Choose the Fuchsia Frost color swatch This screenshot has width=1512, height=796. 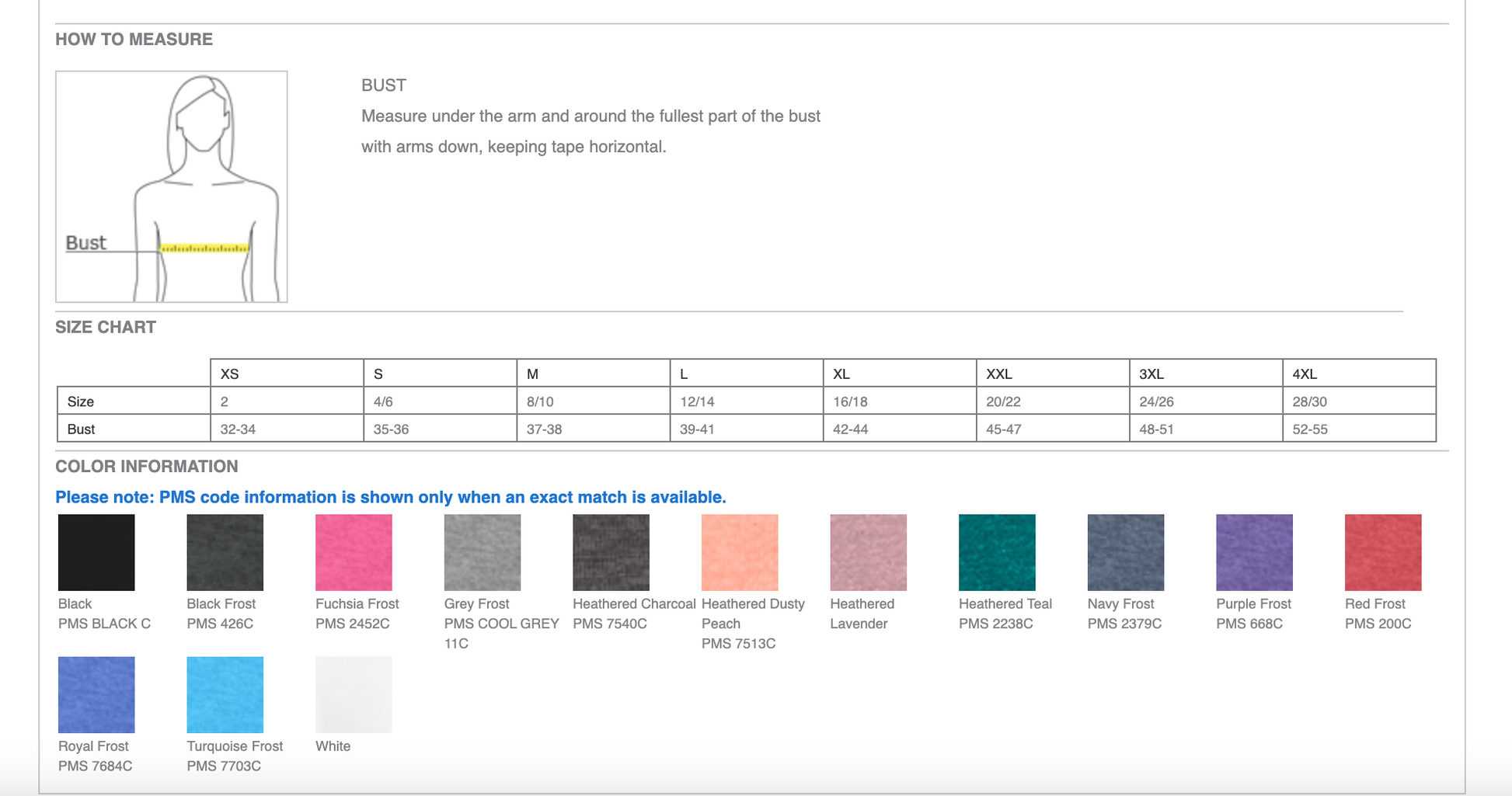click(354, 552)
